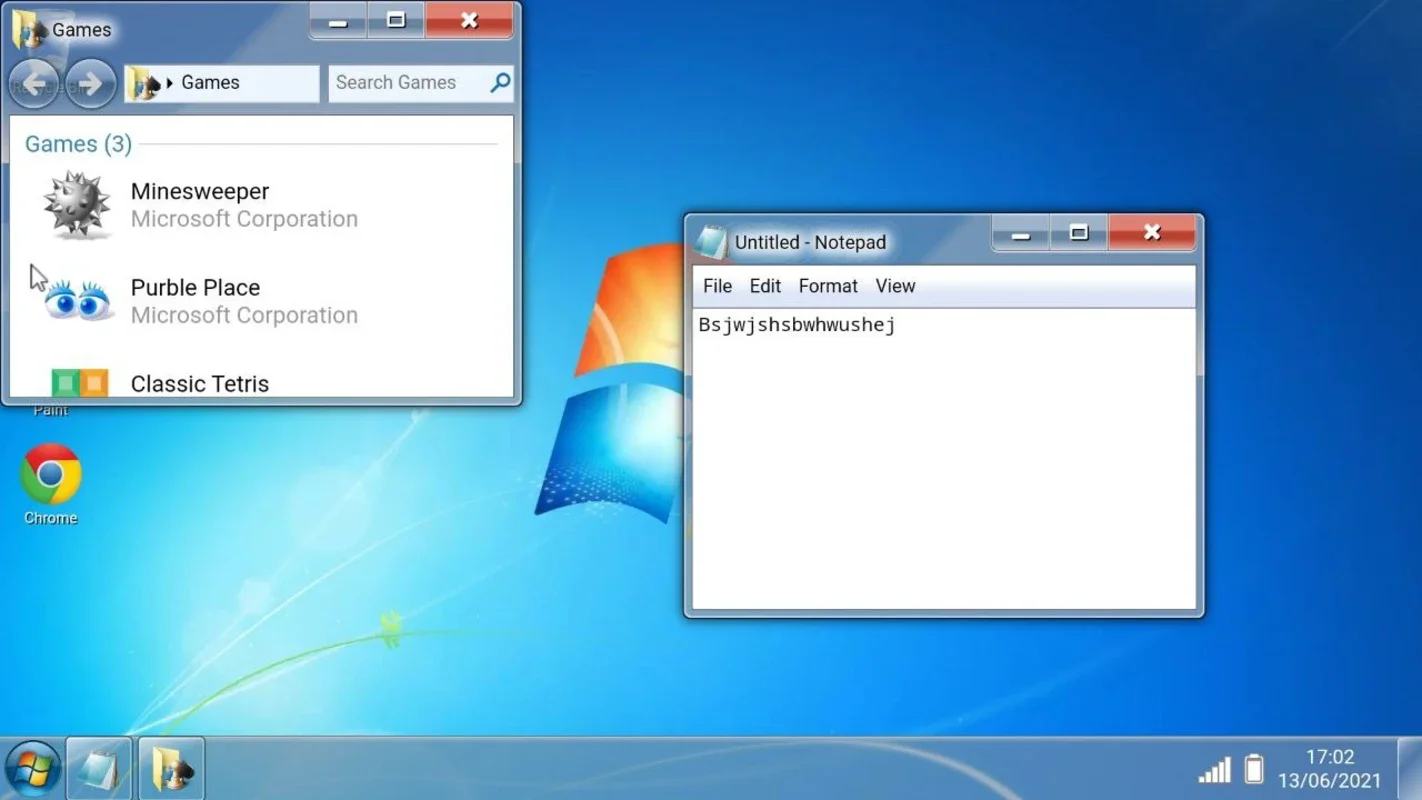Click into the Notepad text area

click(944, 458)
